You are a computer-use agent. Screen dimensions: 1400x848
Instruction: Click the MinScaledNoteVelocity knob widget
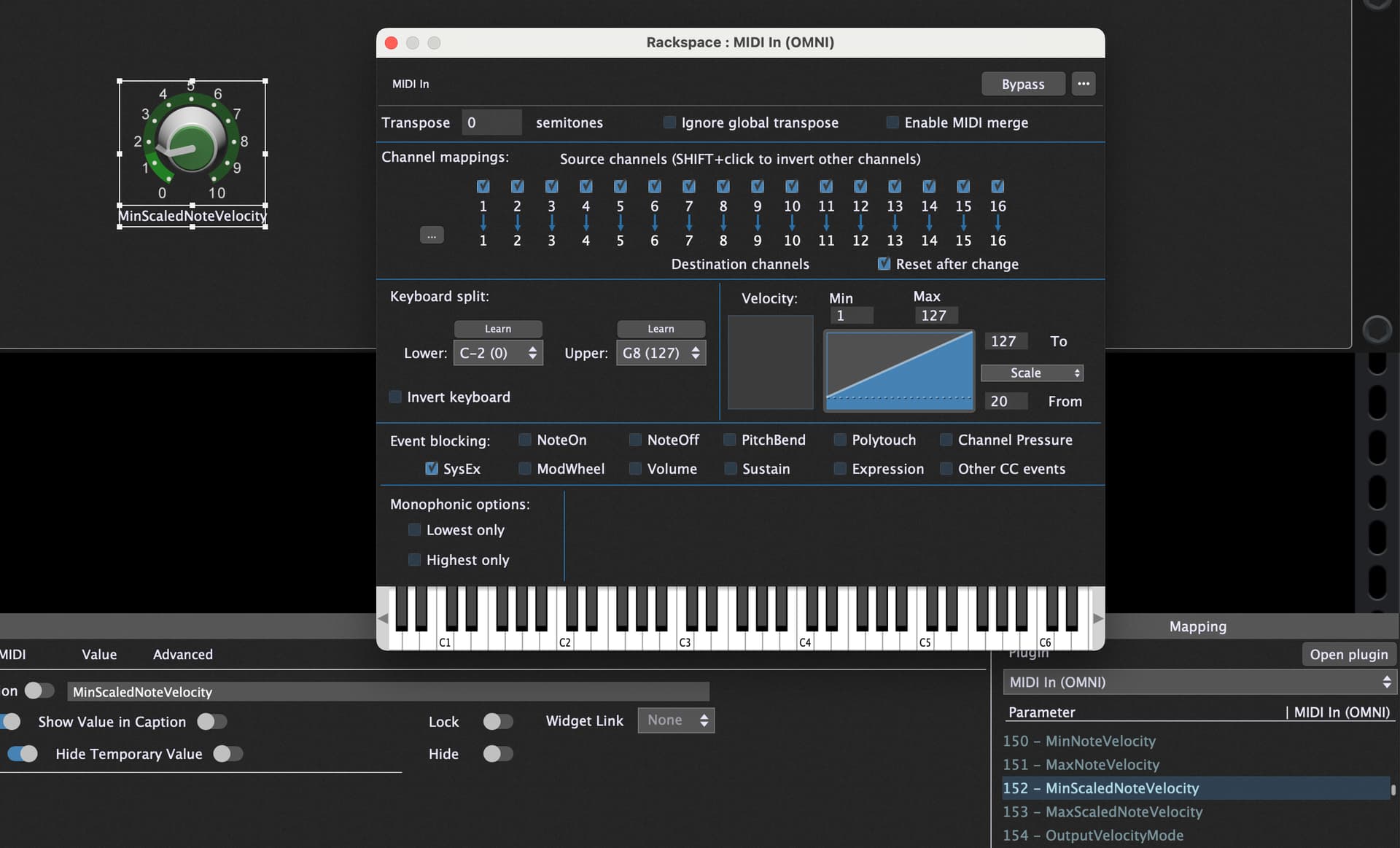pyautogui.click(x=192, y=142)
